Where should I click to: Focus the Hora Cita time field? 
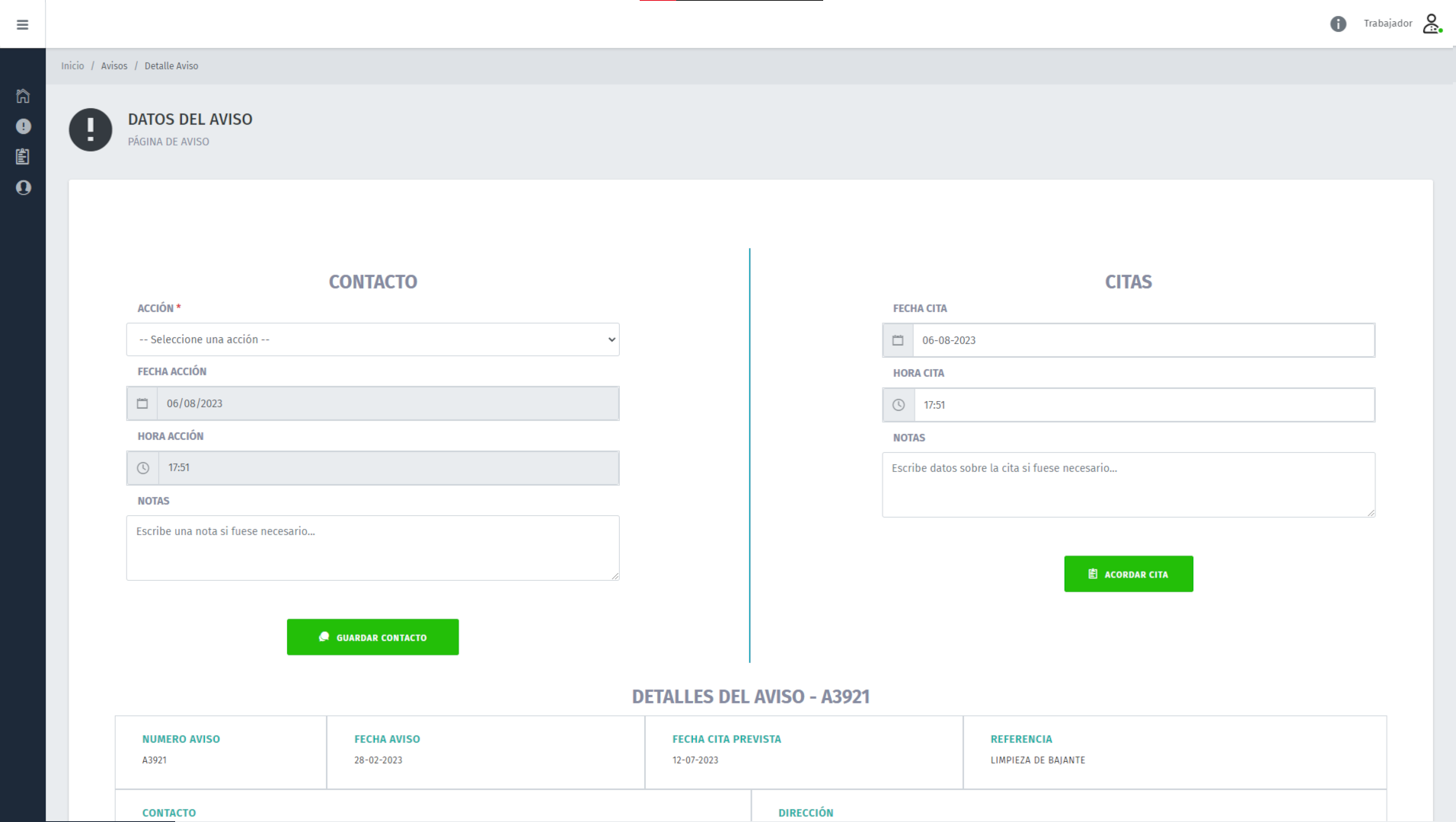pyautogui.click(x=1143, y=405)
